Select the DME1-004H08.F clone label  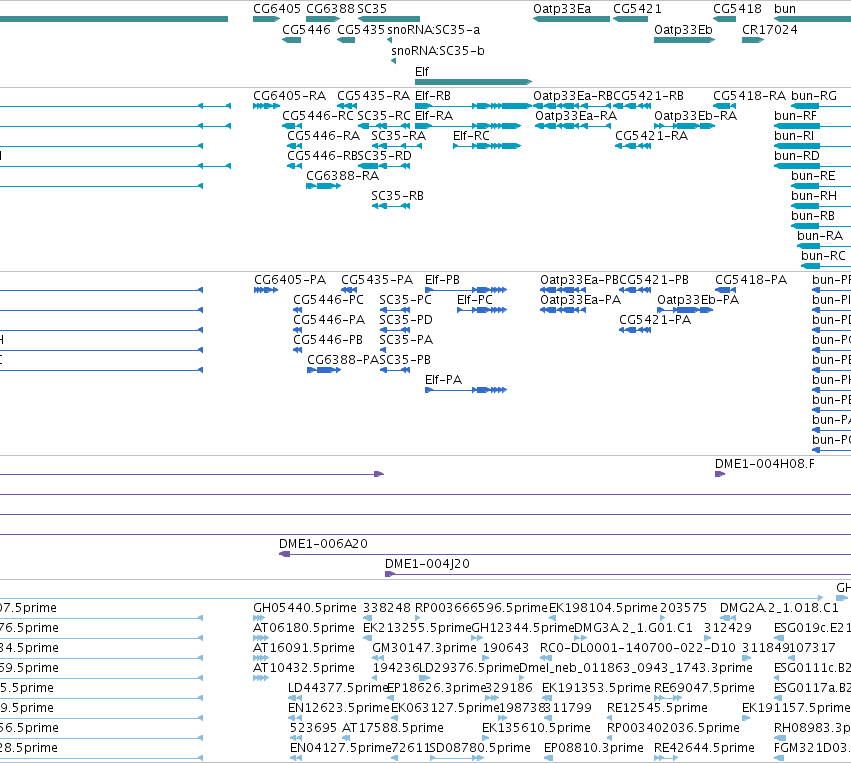(x=764, y=464)
